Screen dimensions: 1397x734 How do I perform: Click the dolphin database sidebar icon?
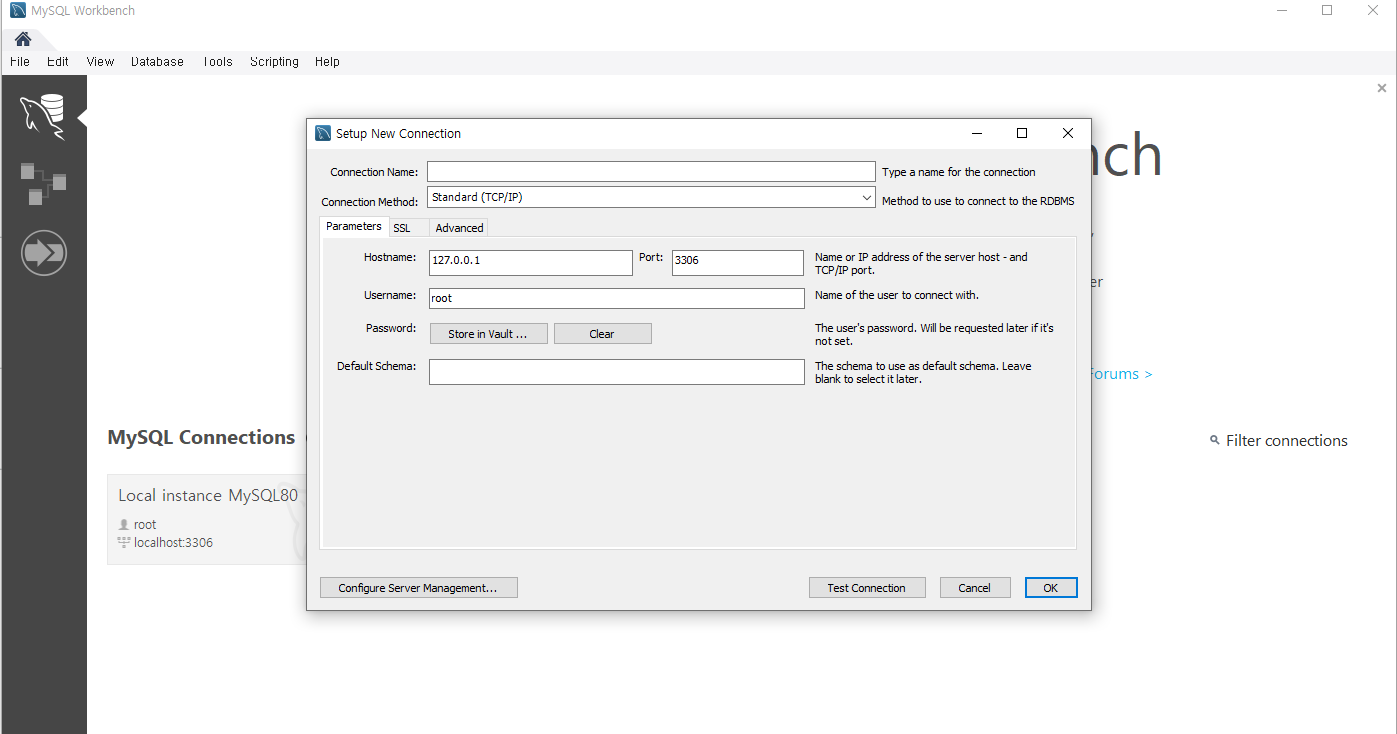(43, 117)
